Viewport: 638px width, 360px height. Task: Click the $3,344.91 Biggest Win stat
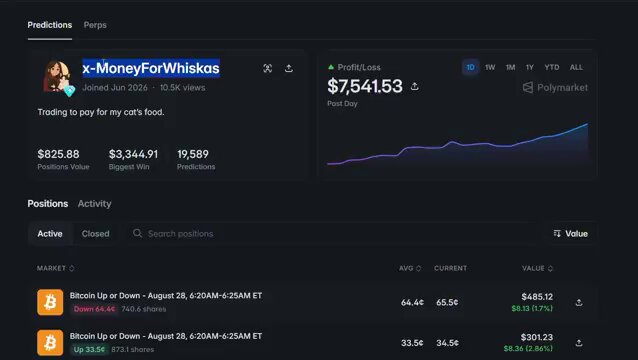click(133, 159)
